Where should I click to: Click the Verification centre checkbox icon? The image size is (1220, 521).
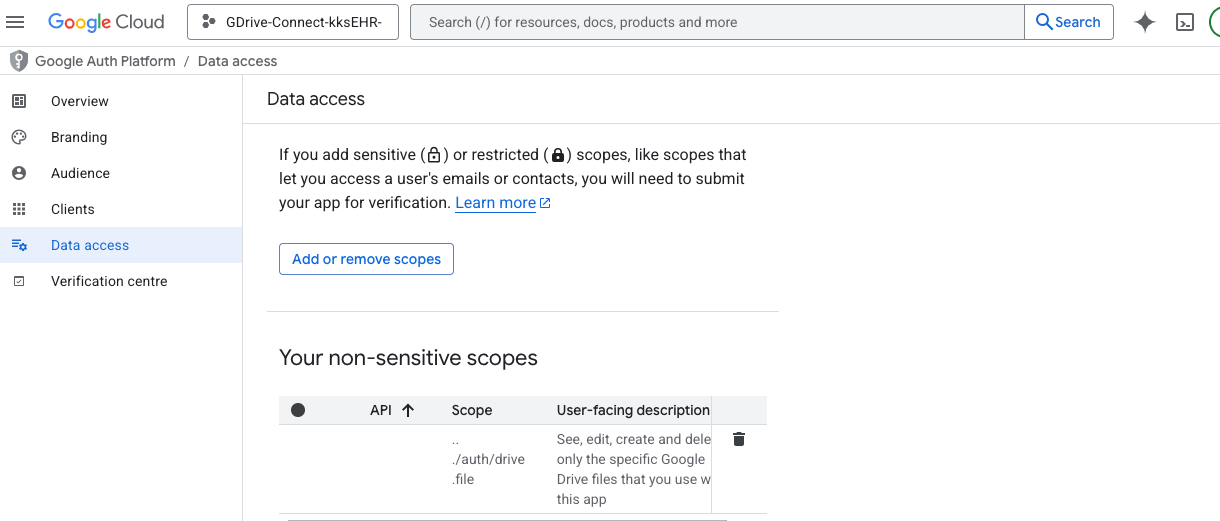click(x=19, y=281)
